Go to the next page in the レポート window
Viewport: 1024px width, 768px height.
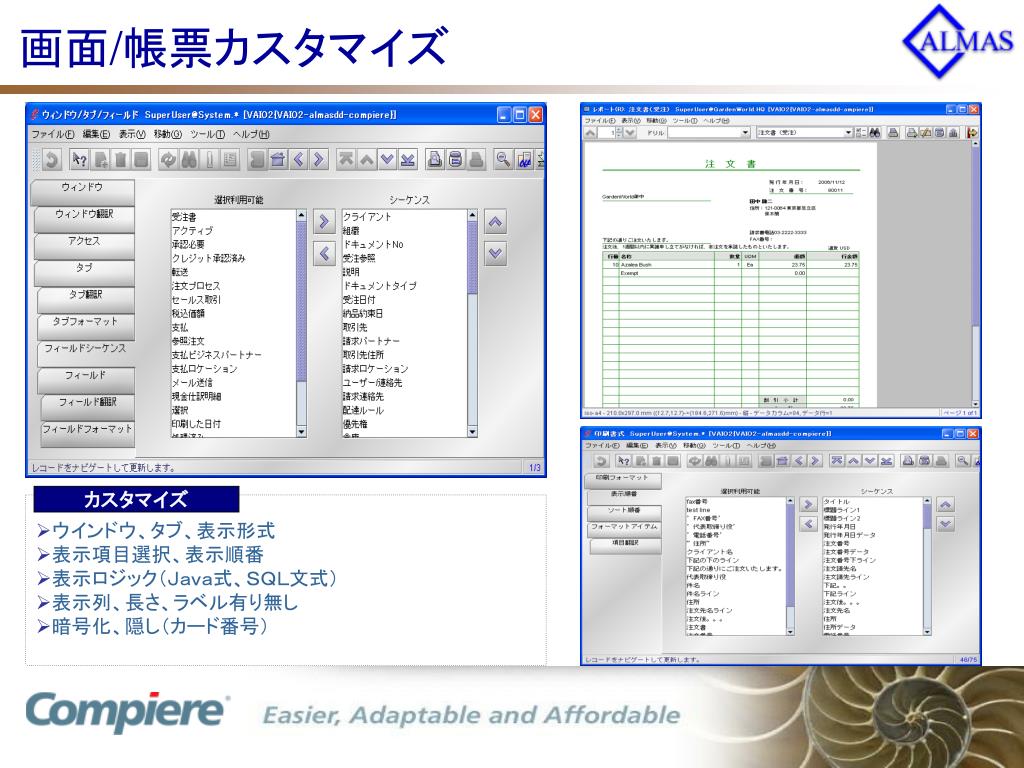(x=630, y=133)
